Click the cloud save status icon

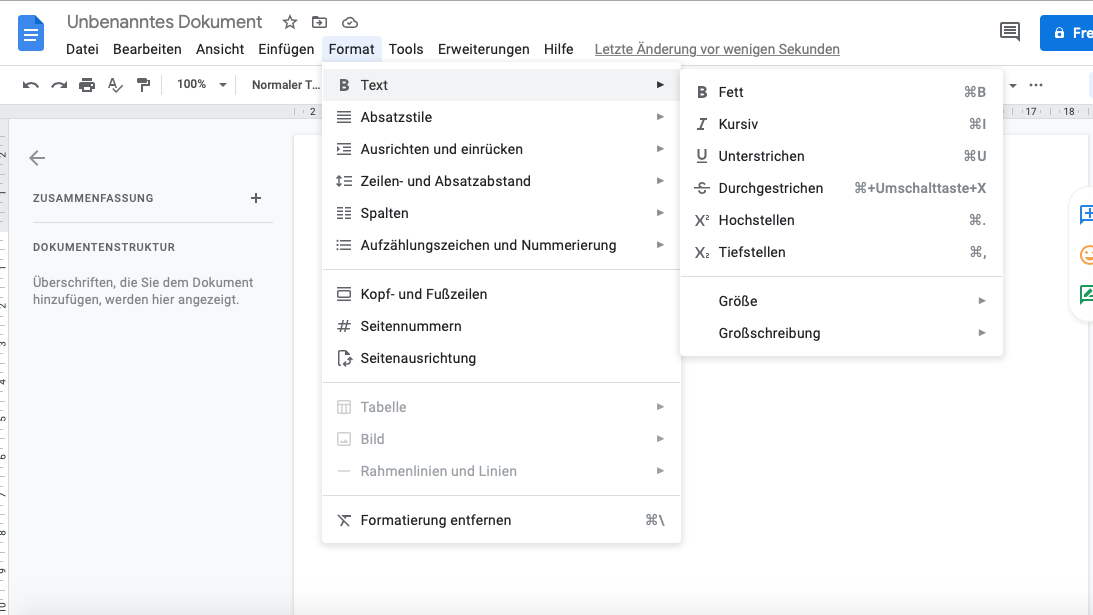click(x=349, y=22)
